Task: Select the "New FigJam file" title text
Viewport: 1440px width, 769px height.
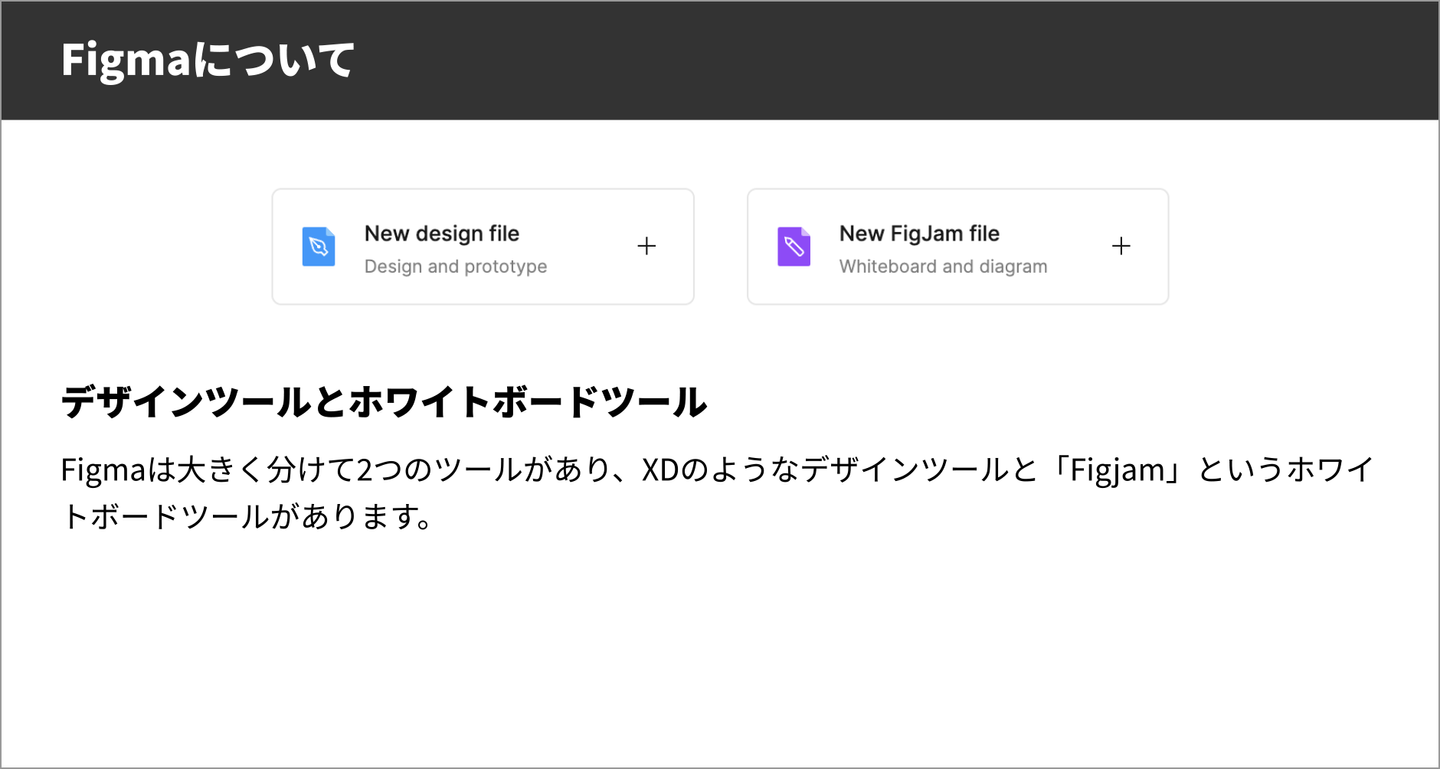Action: (919, 234)
